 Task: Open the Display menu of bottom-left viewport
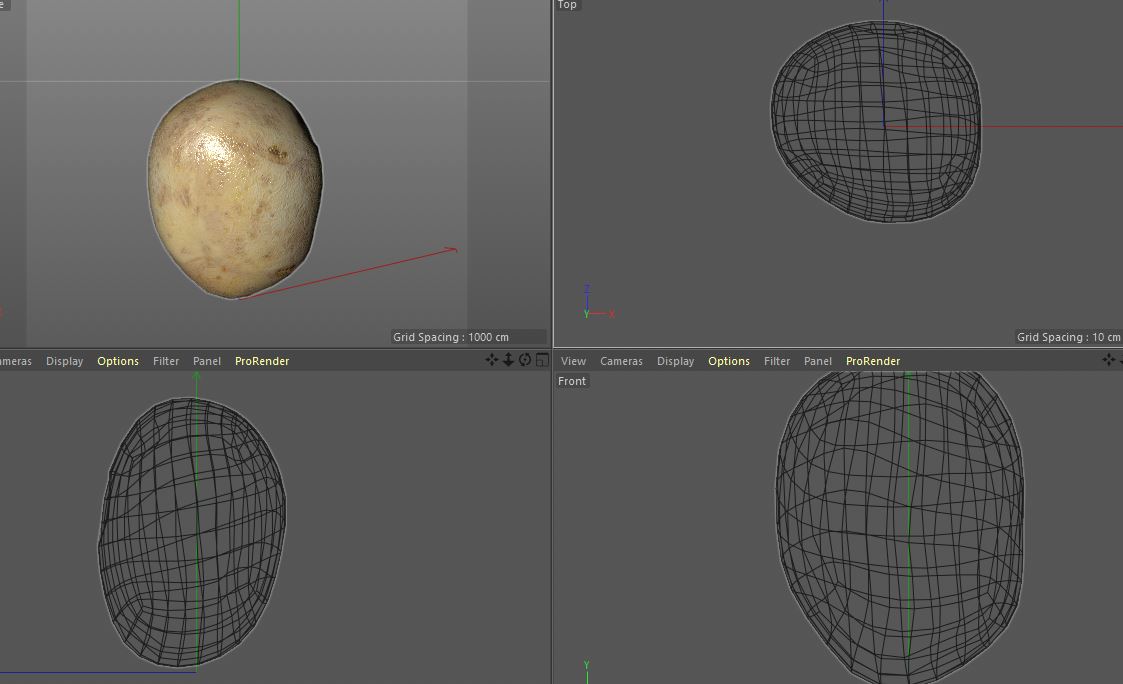(64, 361)
